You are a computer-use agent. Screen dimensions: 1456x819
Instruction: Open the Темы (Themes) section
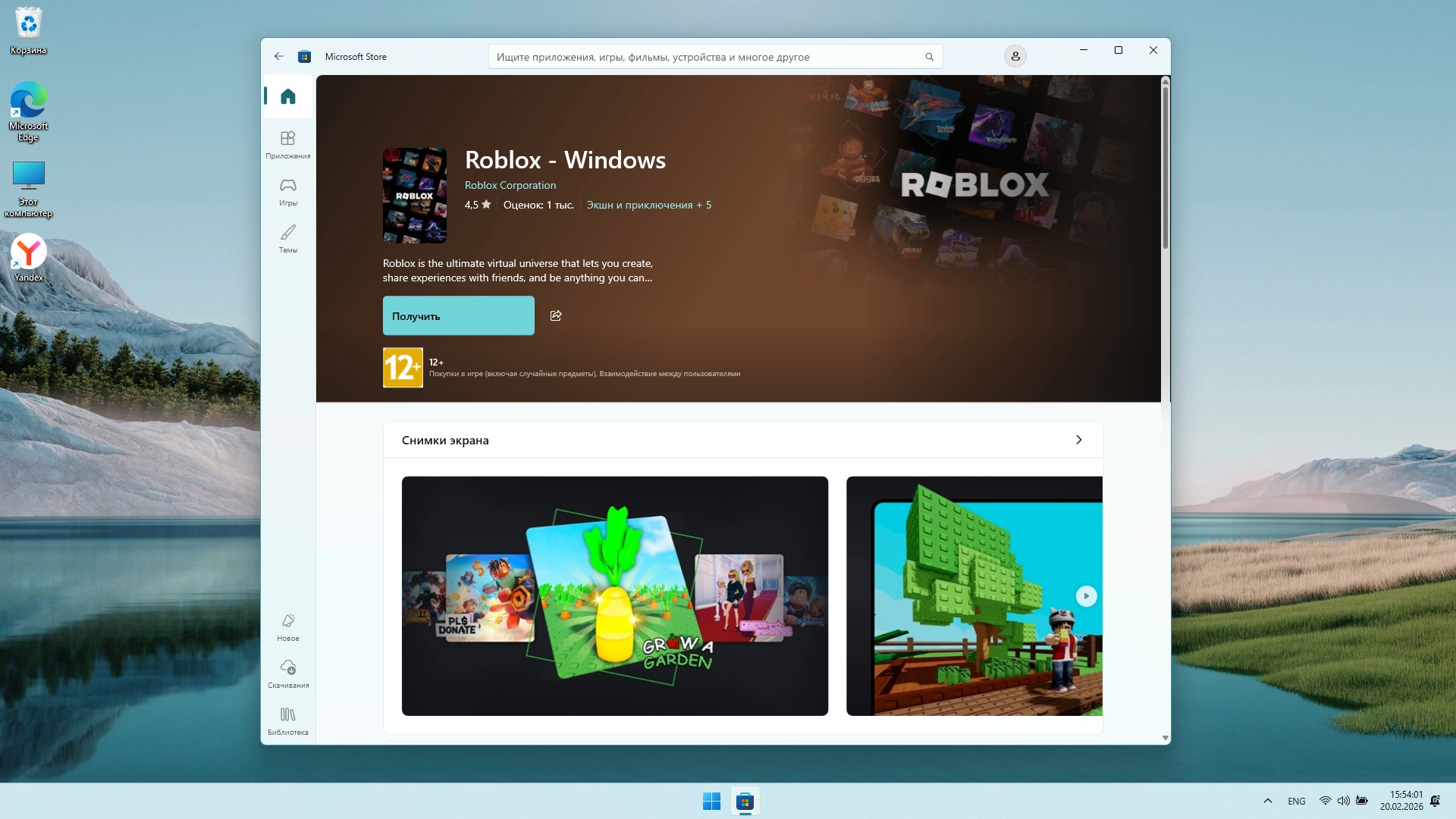[x=288, y=237]
